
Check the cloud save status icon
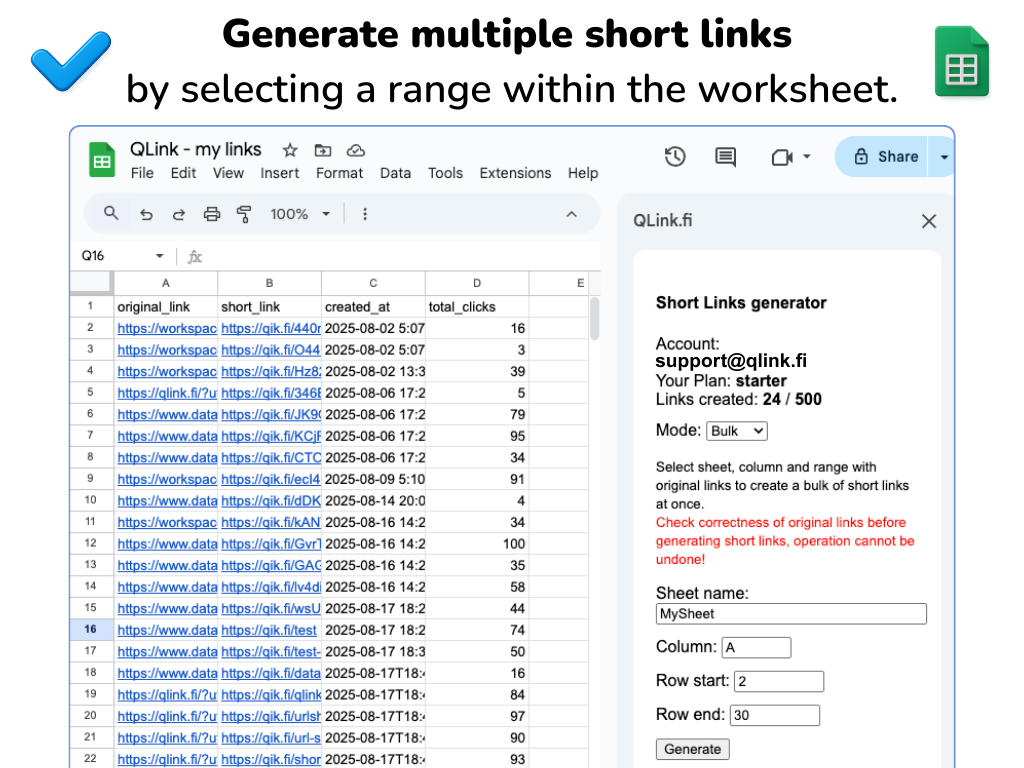[x=355, y=151]
